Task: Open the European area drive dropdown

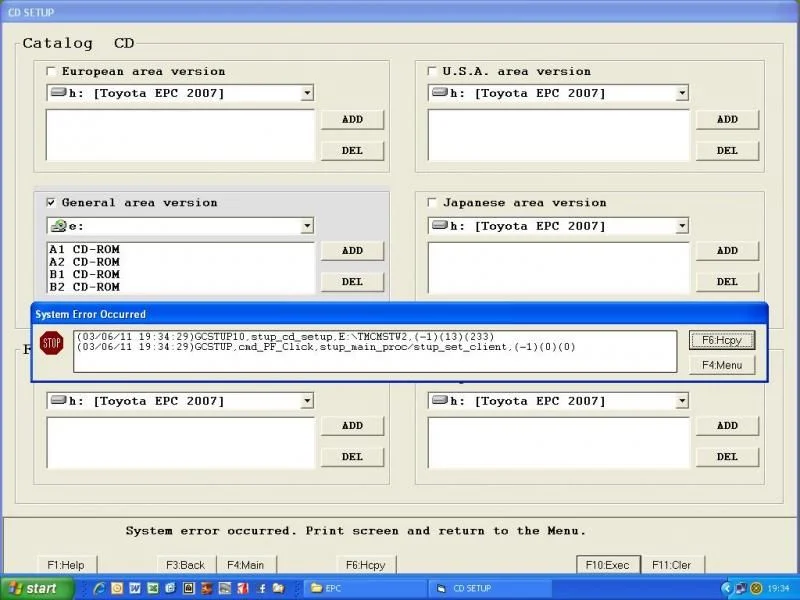Action: pos(307,93)
